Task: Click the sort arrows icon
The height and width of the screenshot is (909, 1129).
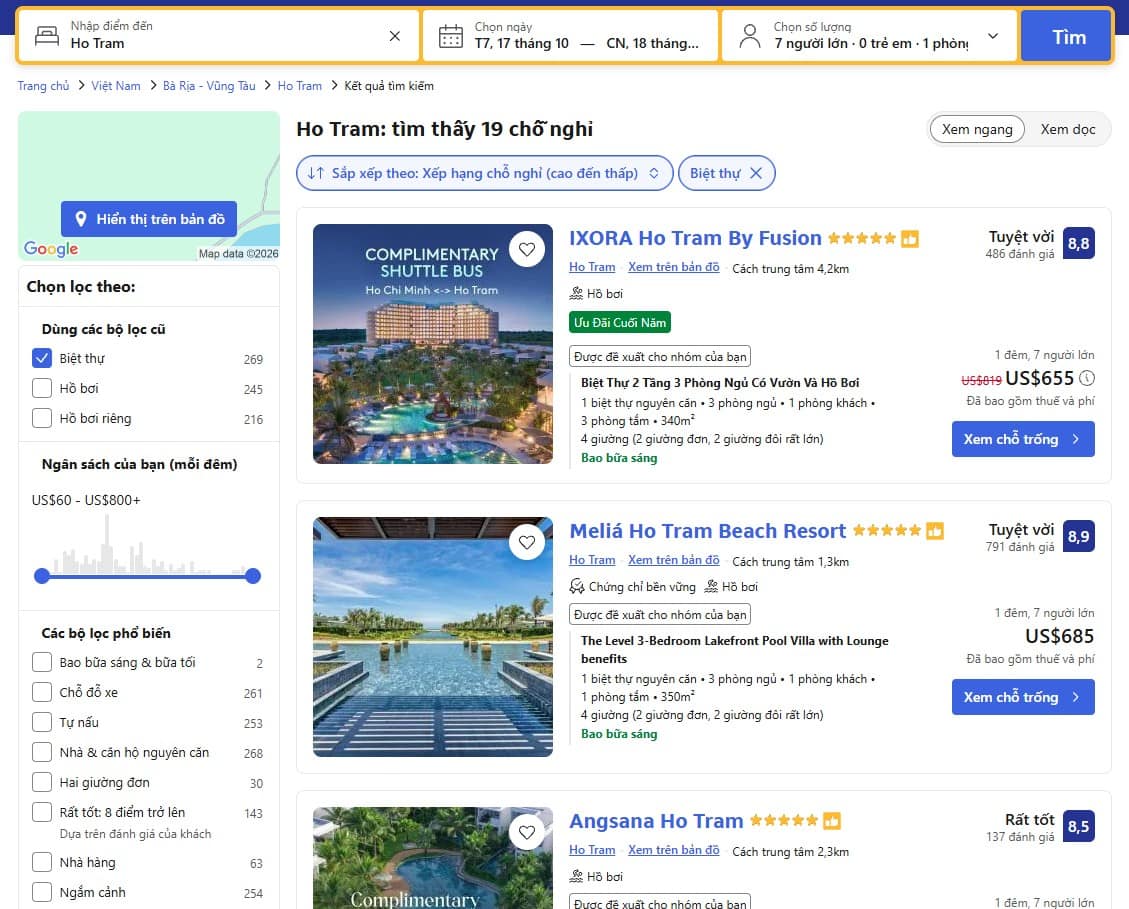Action: pos(315,173)
